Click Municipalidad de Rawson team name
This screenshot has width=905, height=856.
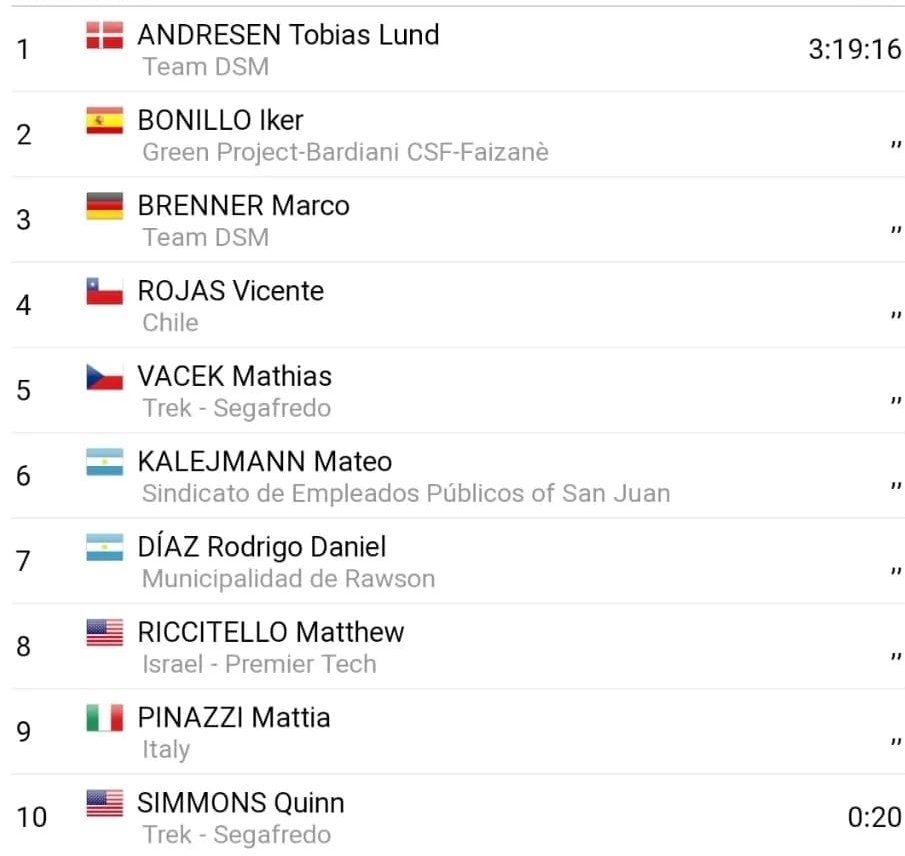click(288, 579)
